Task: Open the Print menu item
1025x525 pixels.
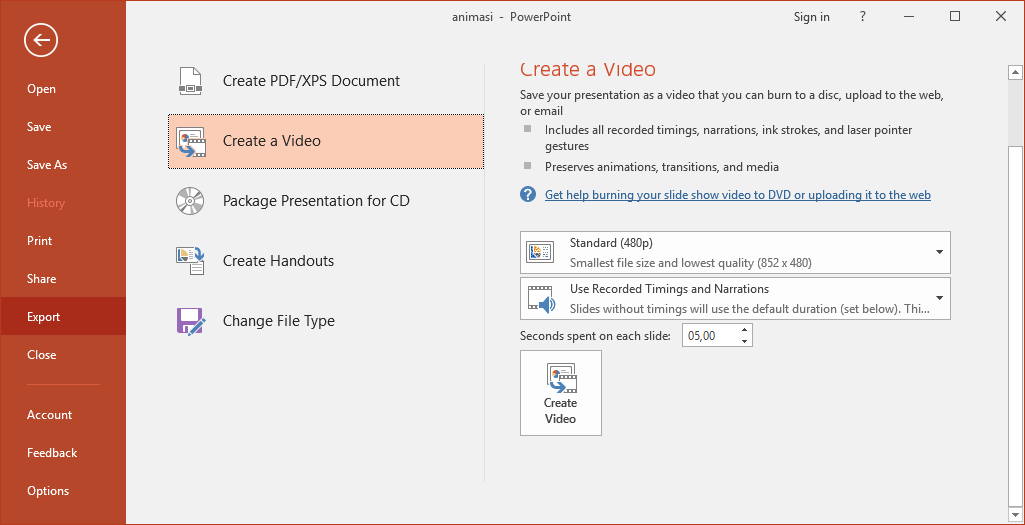Action: tap(40, 241)
